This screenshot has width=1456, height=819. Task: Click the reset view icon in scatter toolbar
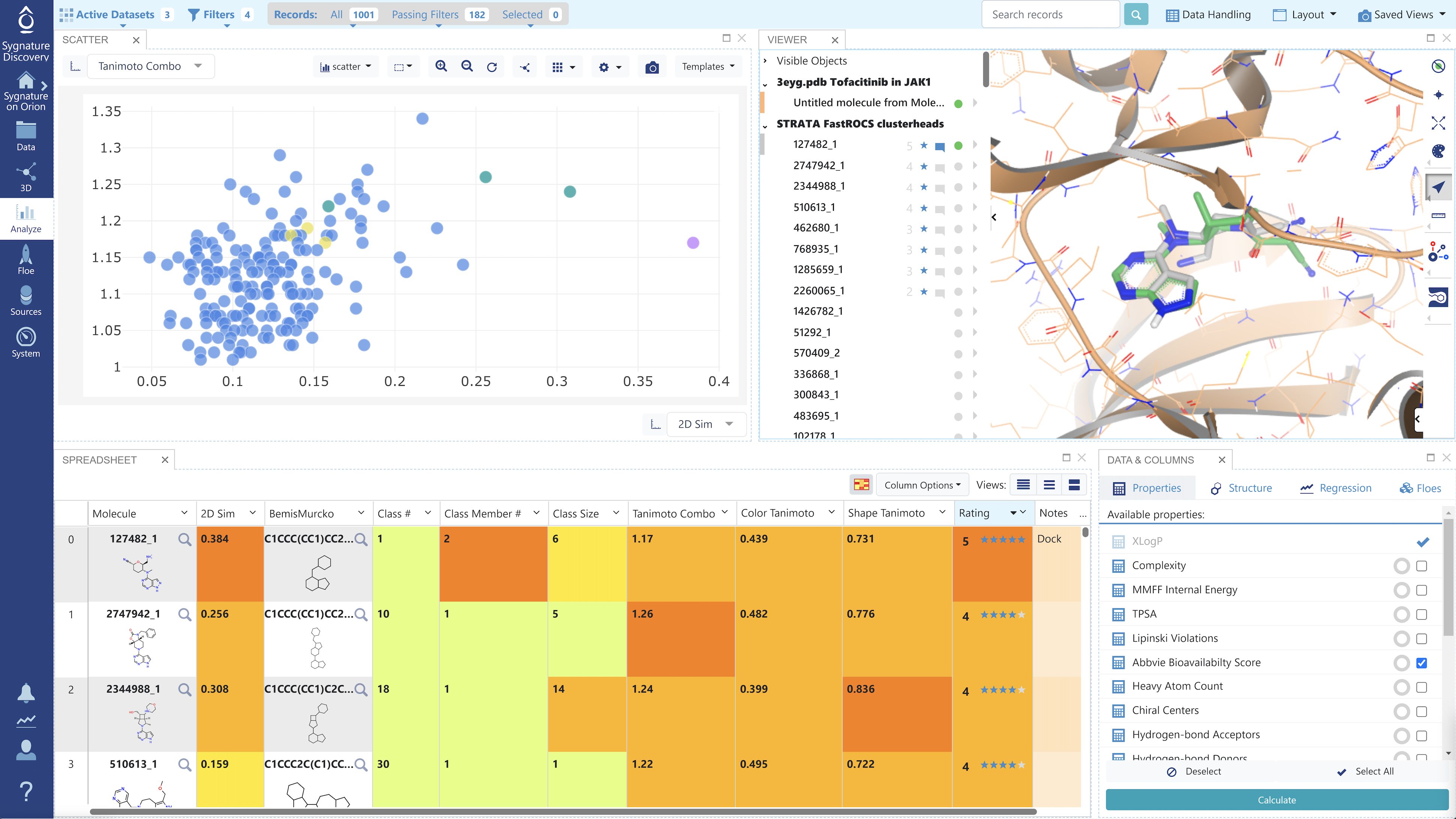point(491,66)
